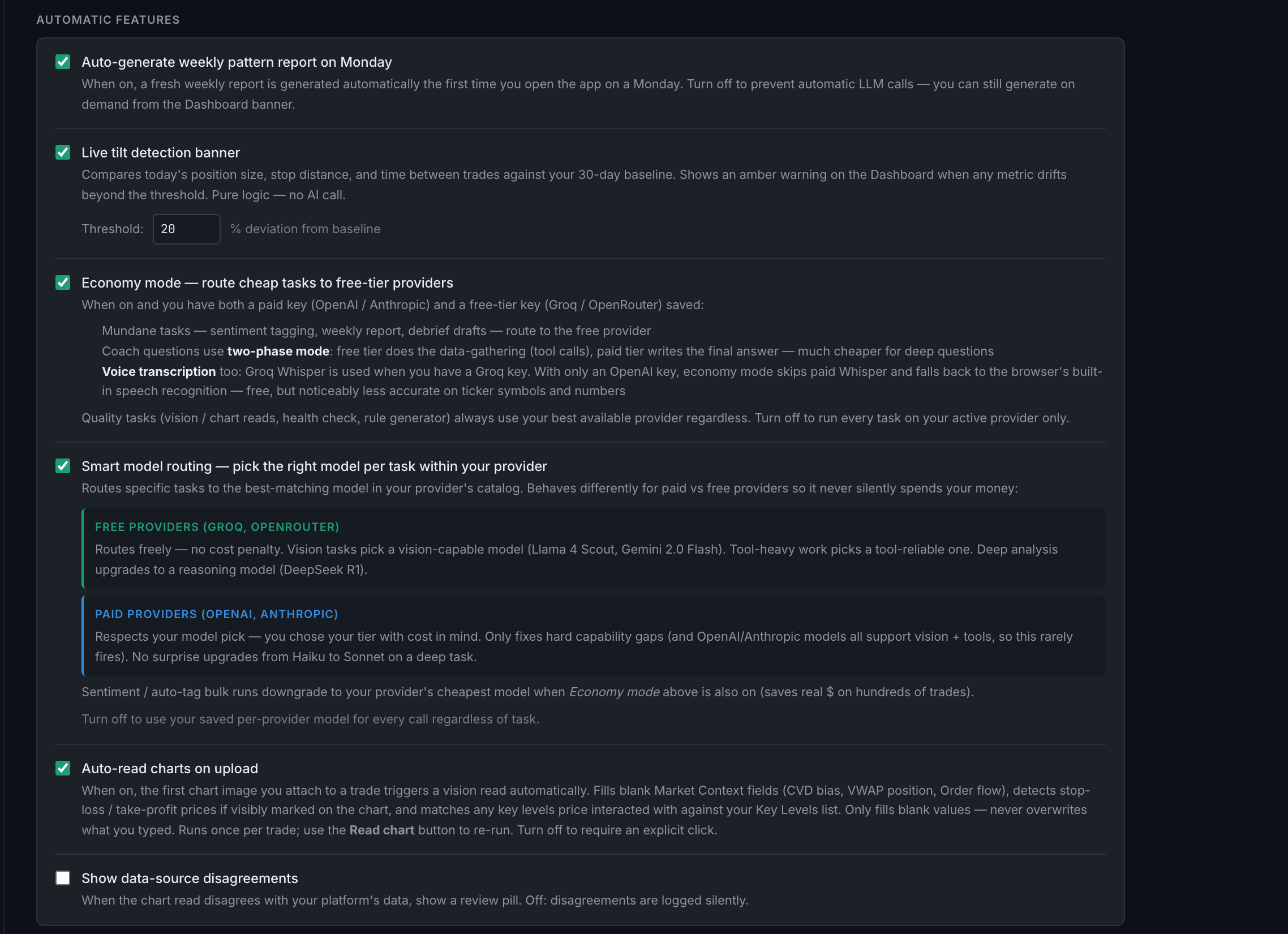Click the bold 'Read chart' text
1288x934 pixels.
381,830
